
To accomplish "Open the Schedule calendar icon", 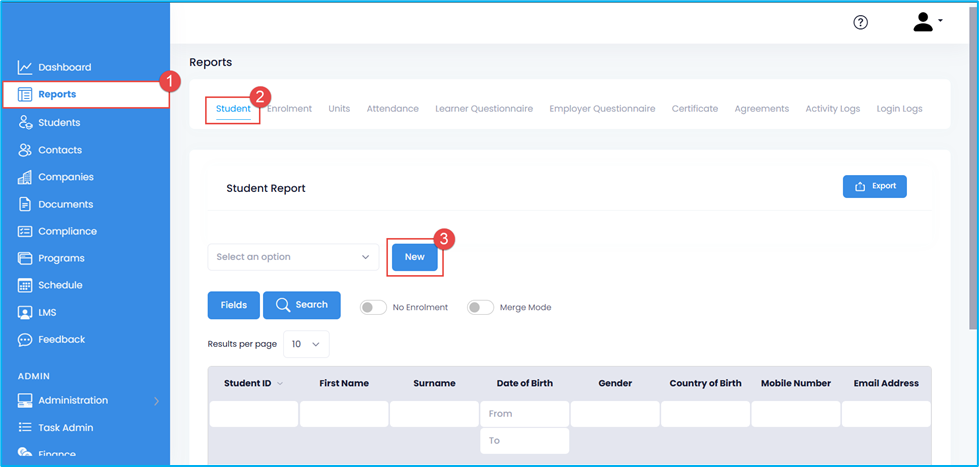I will pyautogui.click(x=25, y=285).
